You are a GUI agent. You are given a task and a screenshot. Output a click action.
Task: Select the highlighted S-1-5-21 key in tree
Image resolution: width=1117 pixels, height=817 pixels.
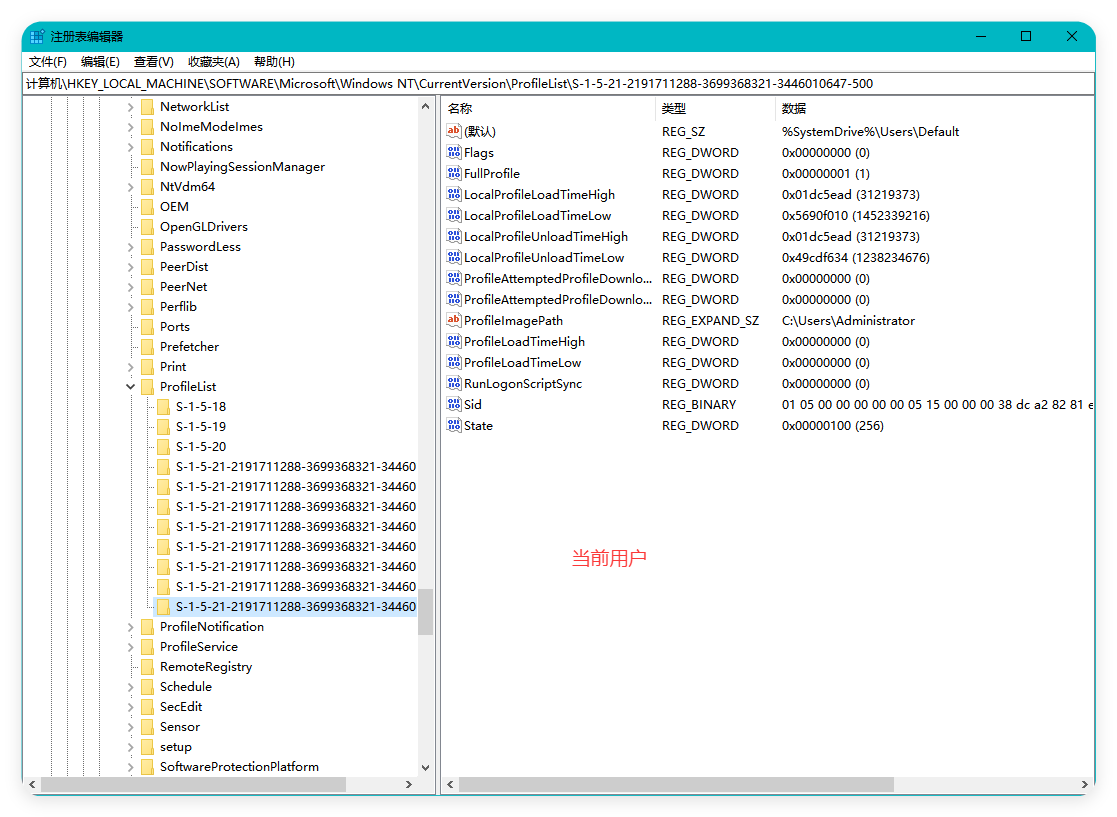point(296,607)
